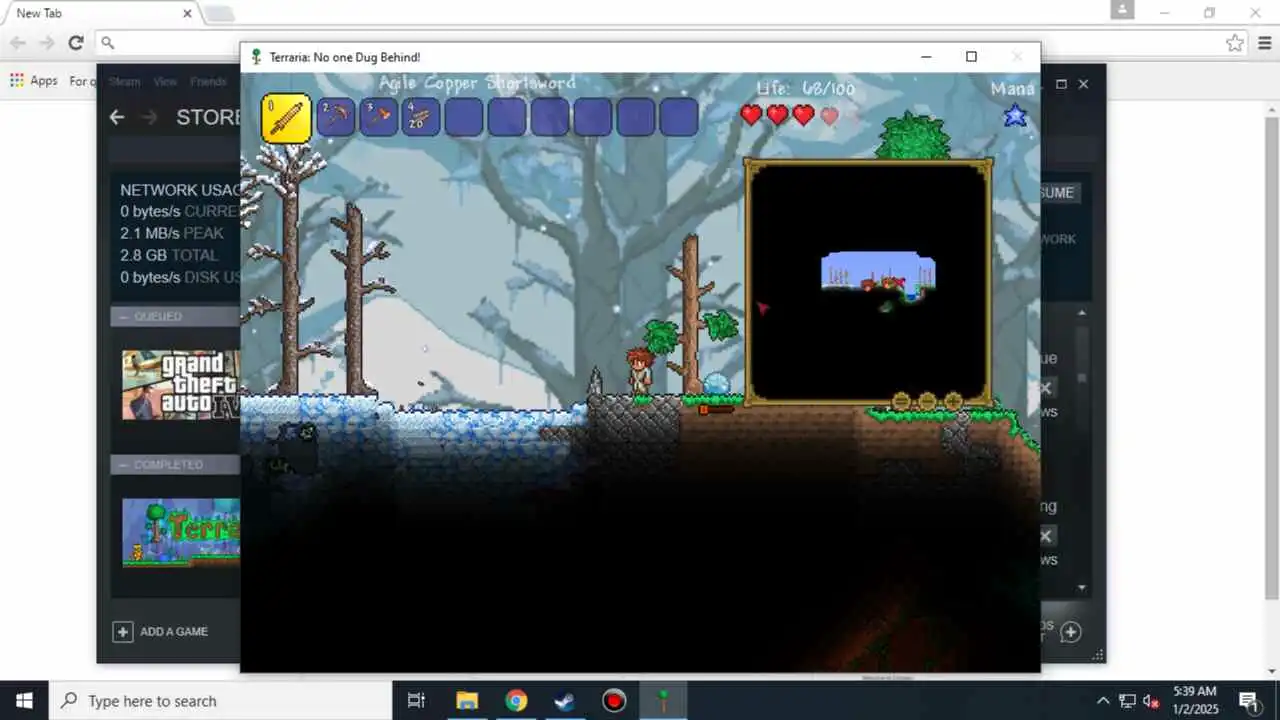Click the first full life heart
The image size is (1280, 720).
click(x=751, y=115)
